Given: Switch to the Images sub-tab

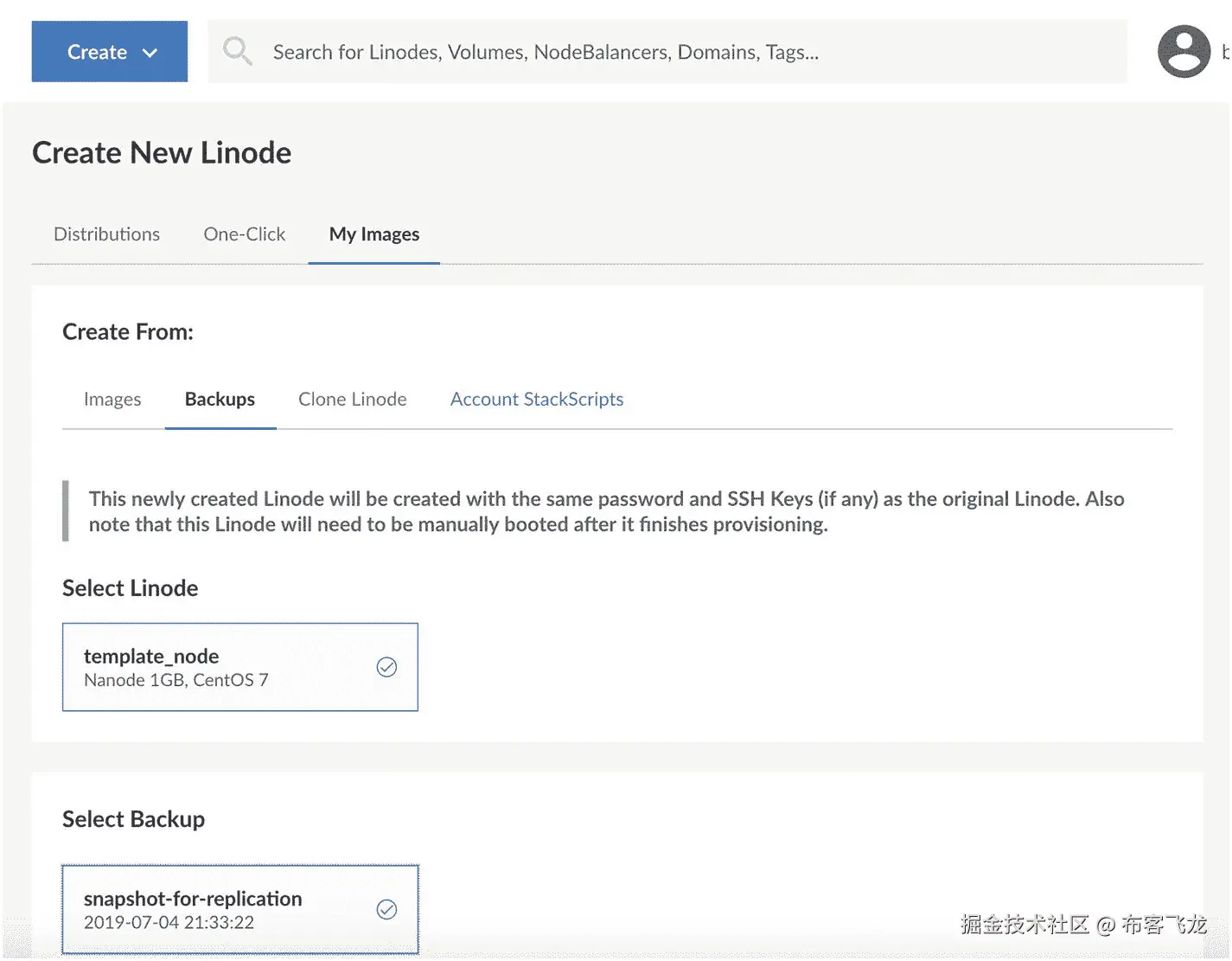Looking at the screenshot, I should 112,400.
